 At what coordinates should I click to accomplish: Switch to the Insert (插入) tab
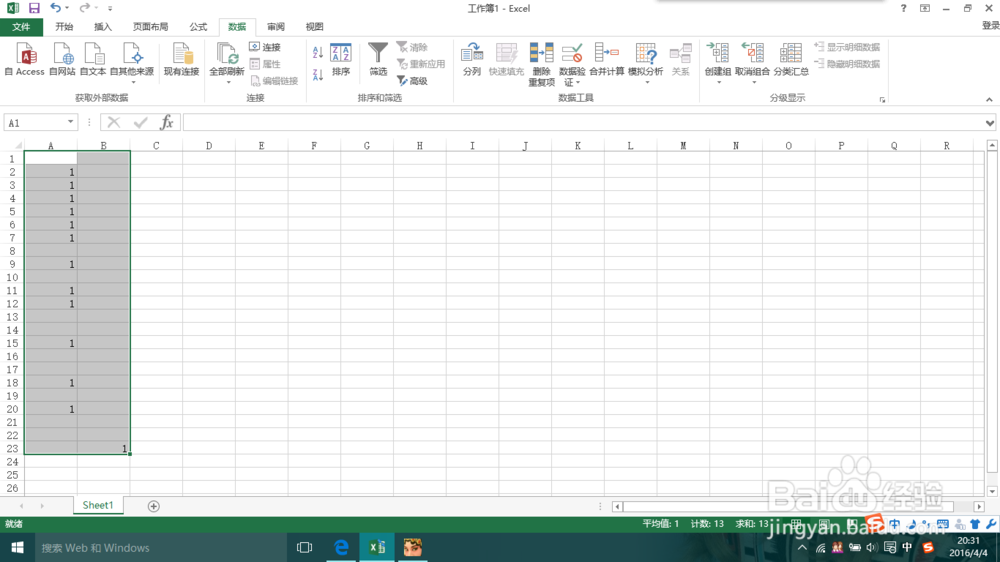103,27
